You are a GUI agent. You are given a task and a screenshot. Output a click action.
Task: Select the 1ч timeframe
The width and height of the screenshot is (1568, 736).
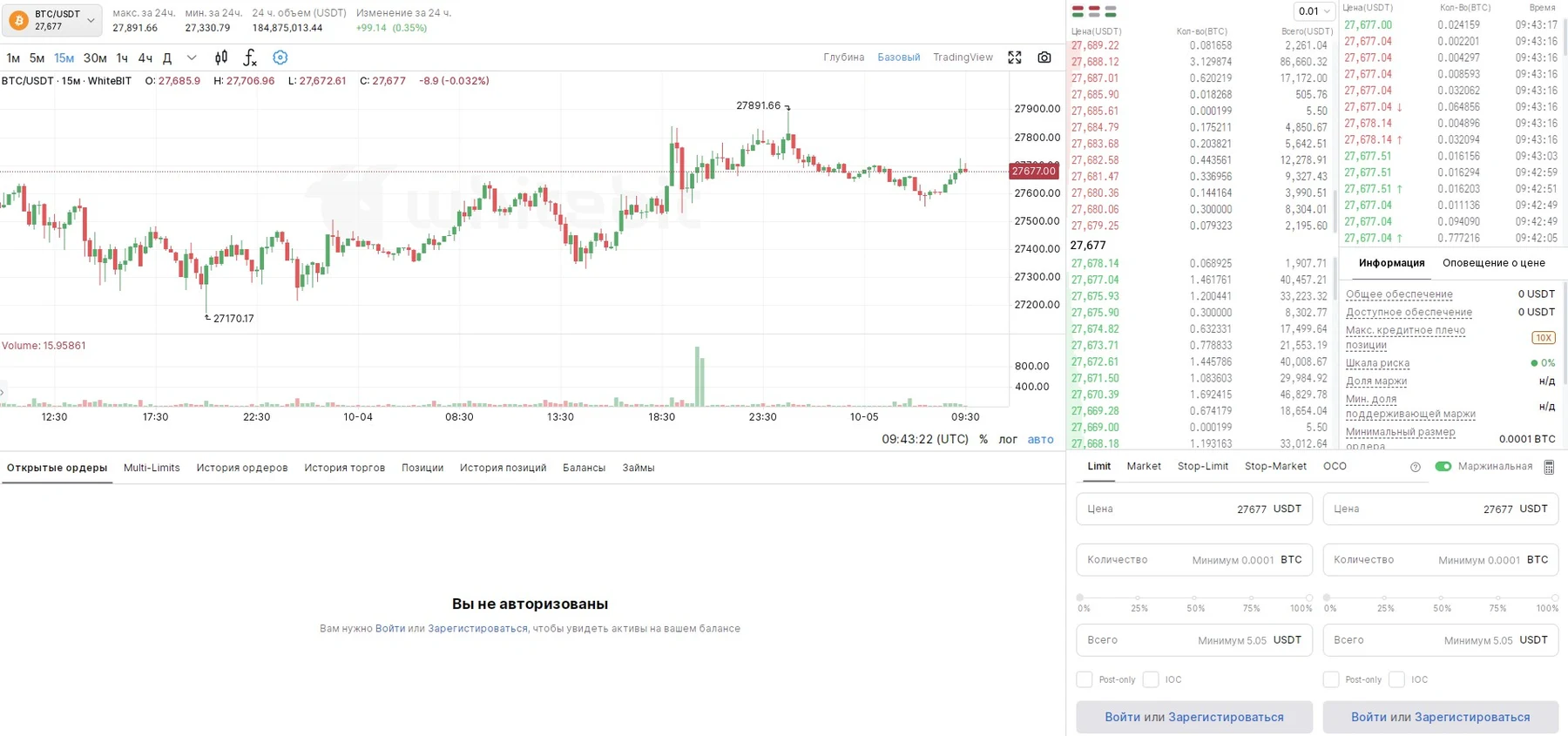point(122,57)
